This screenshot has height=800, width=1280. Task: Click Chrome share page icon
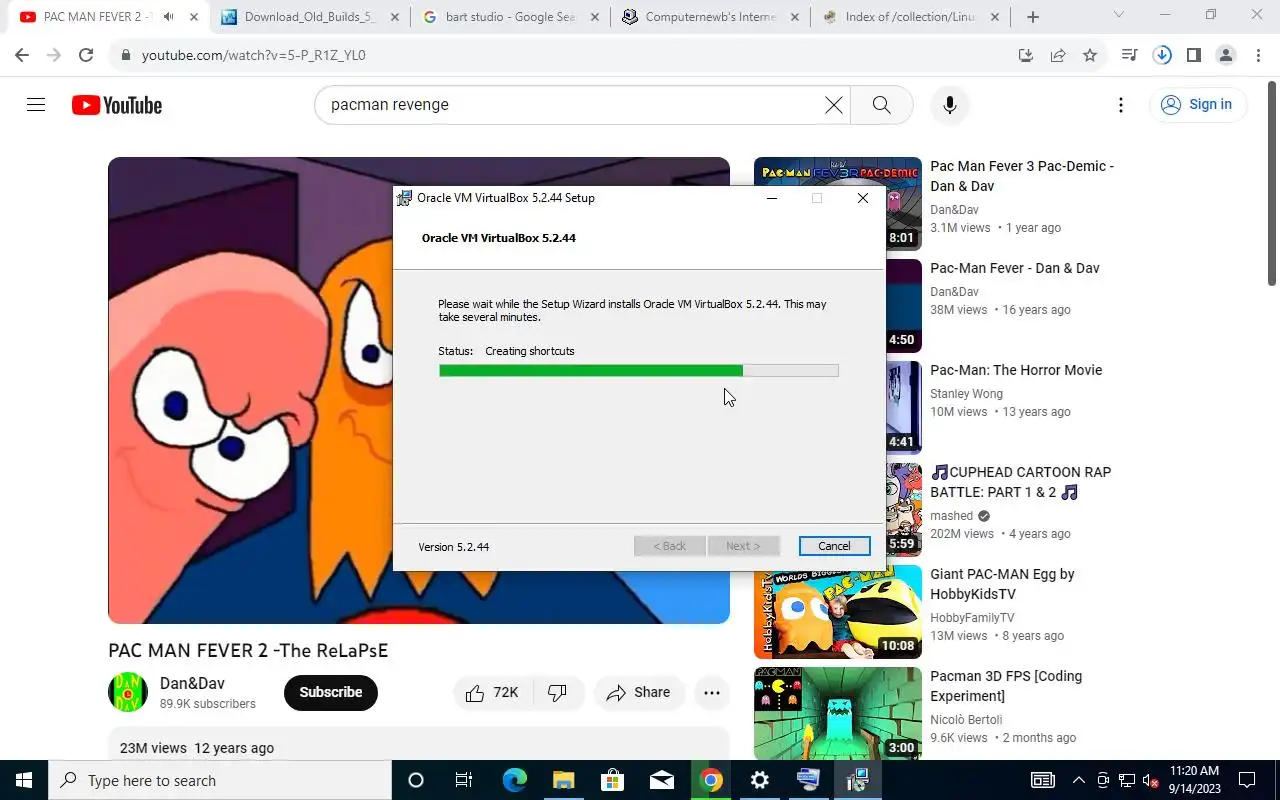(1058, 55)
